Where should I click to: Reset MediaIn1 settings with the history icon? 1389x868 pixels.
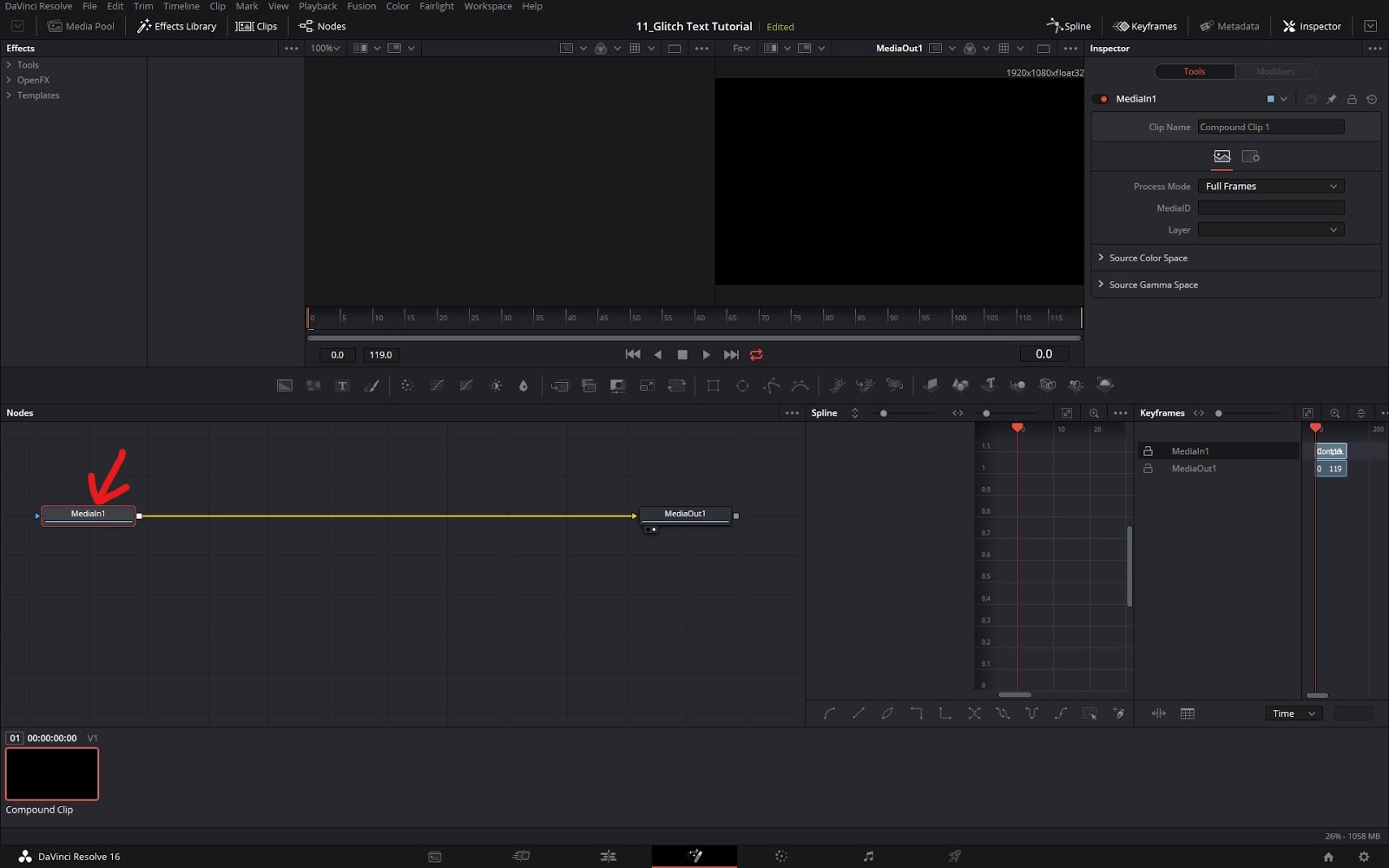(x=1372, y=99)
